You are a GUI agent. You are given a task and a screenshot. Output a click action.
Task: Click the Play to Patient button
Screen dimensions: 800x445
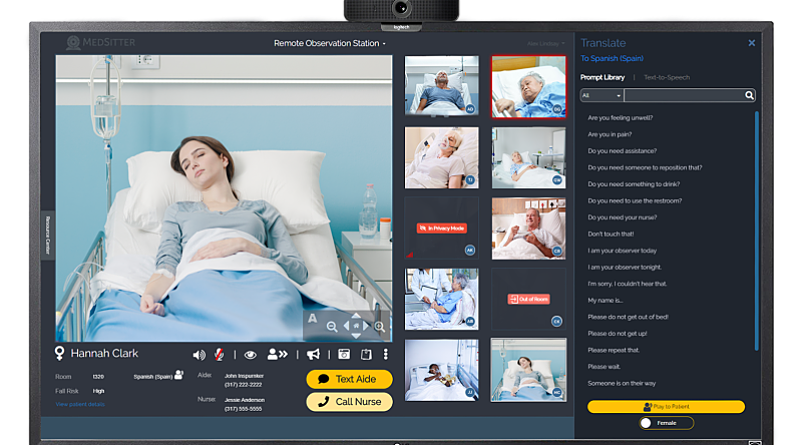click(666, 407)
